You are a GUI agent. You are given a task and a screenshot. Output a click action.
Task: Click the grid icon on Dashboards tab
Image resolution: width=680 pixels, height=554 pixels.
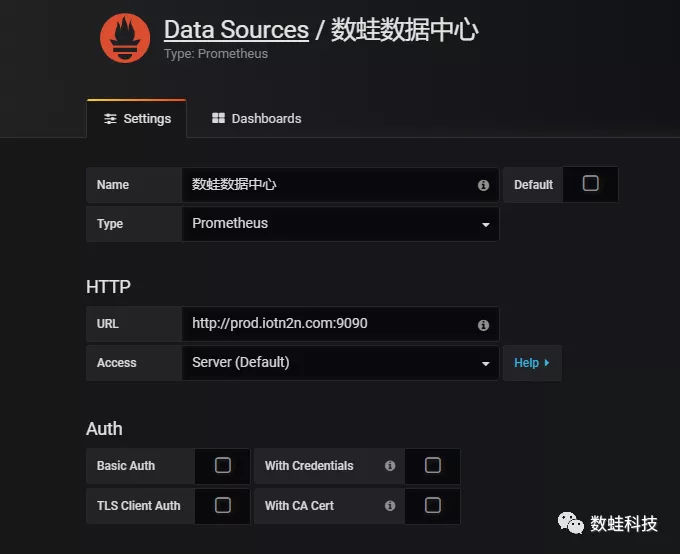coord(218,118)
